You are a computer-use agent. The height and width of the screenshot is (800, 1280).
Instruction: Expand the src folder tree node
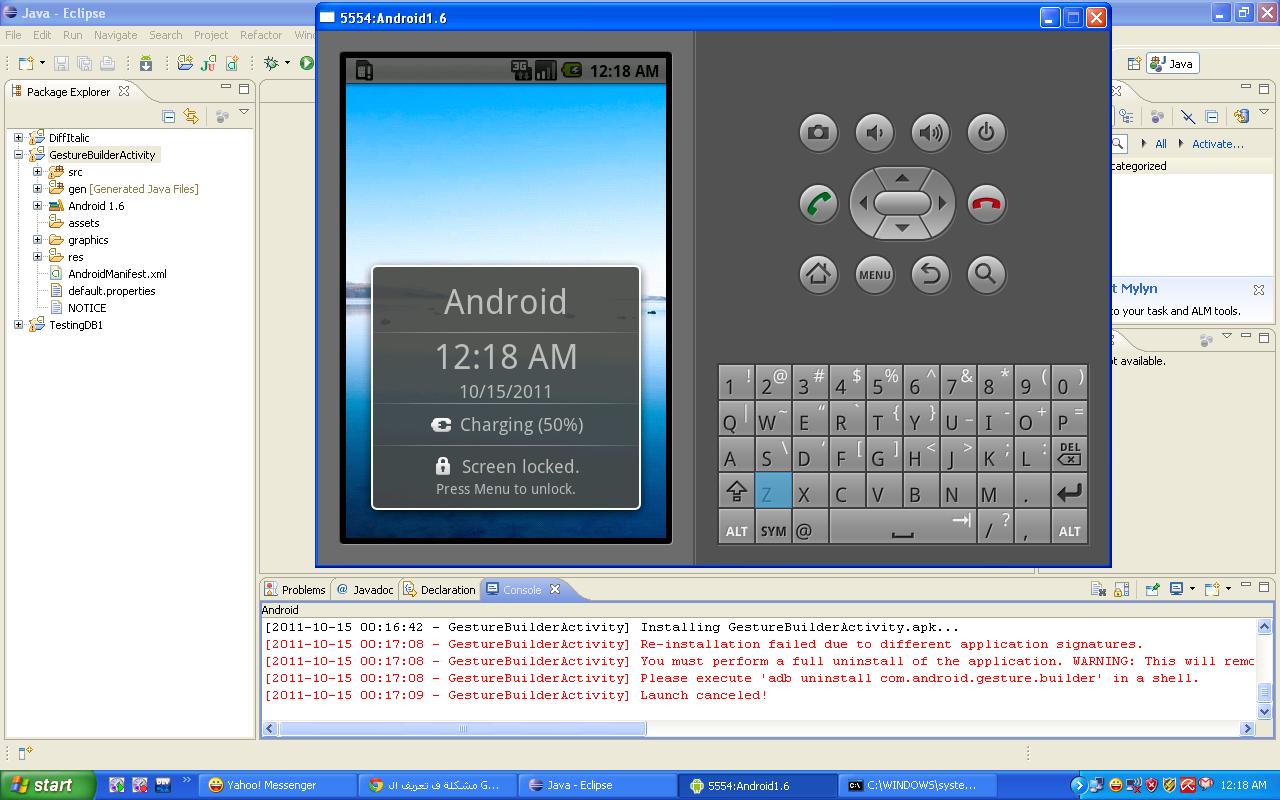coord(37,172)
